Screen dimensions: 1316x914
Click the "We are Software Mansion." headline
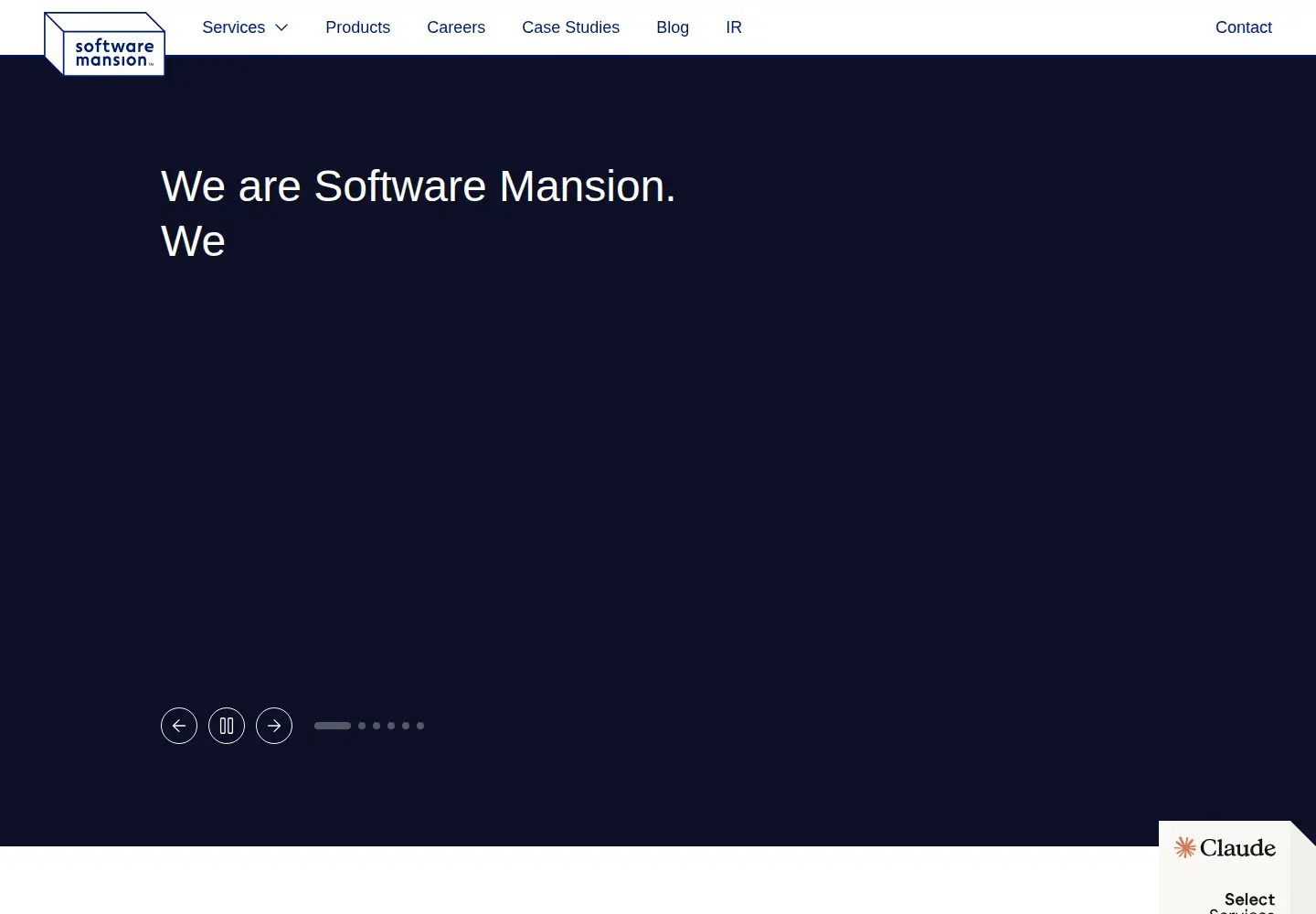pos(419,186)
